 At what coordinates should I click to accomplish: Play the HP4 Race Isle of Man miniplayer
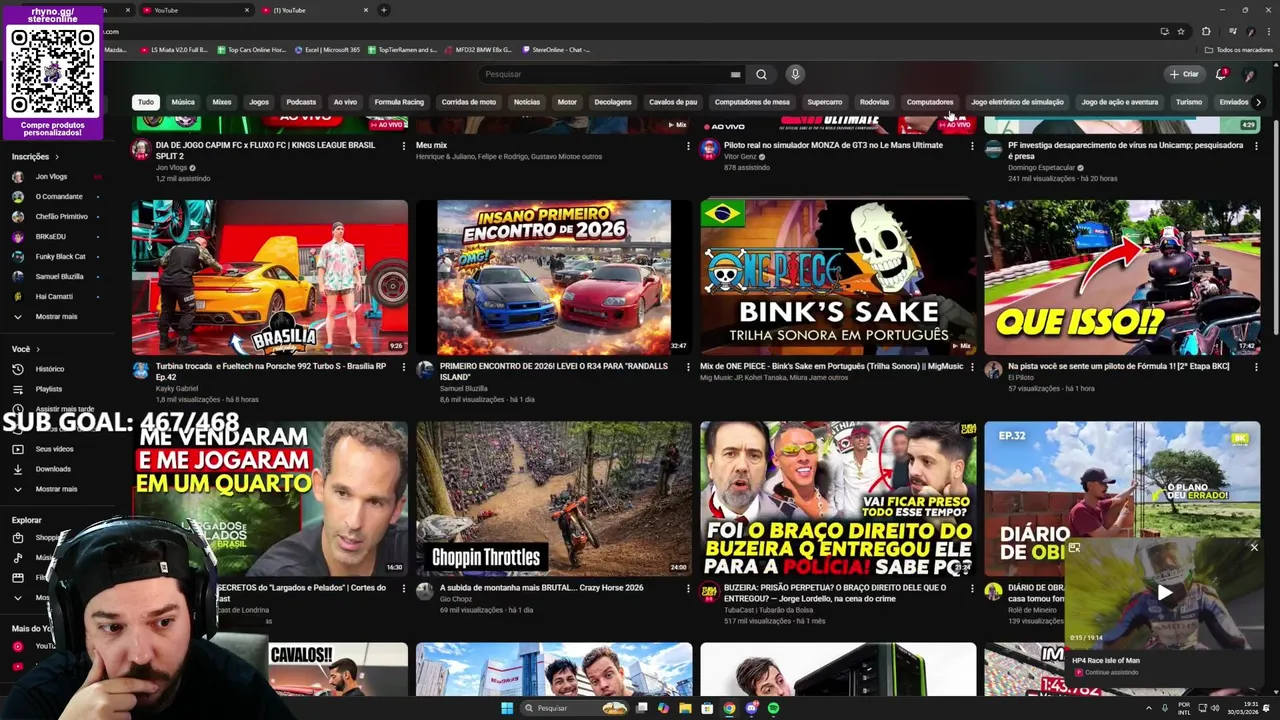1164,593
